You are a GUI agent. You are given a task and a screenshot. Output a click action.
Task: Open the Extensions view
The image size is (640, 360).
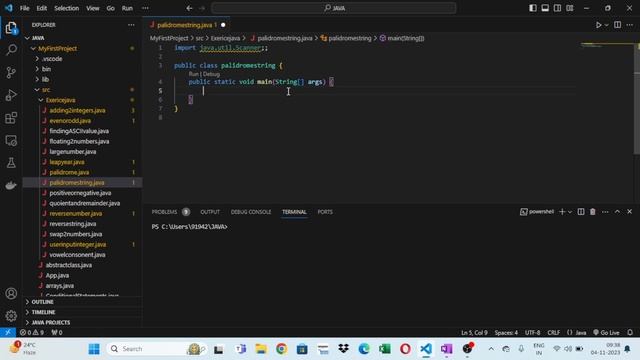pos(11,118)
